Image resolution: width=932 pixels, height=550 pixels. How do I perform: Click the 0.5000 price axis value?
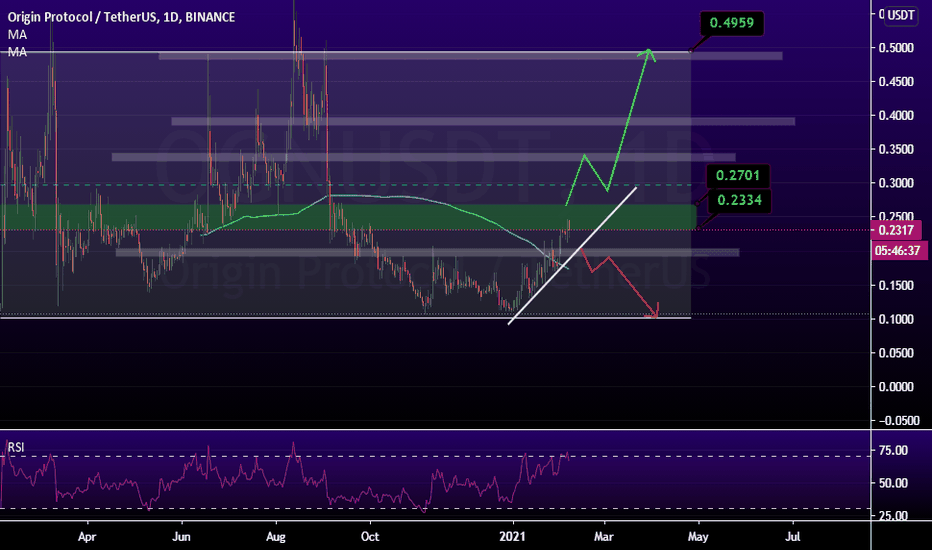pyautogui.click(x=896, y=48)
